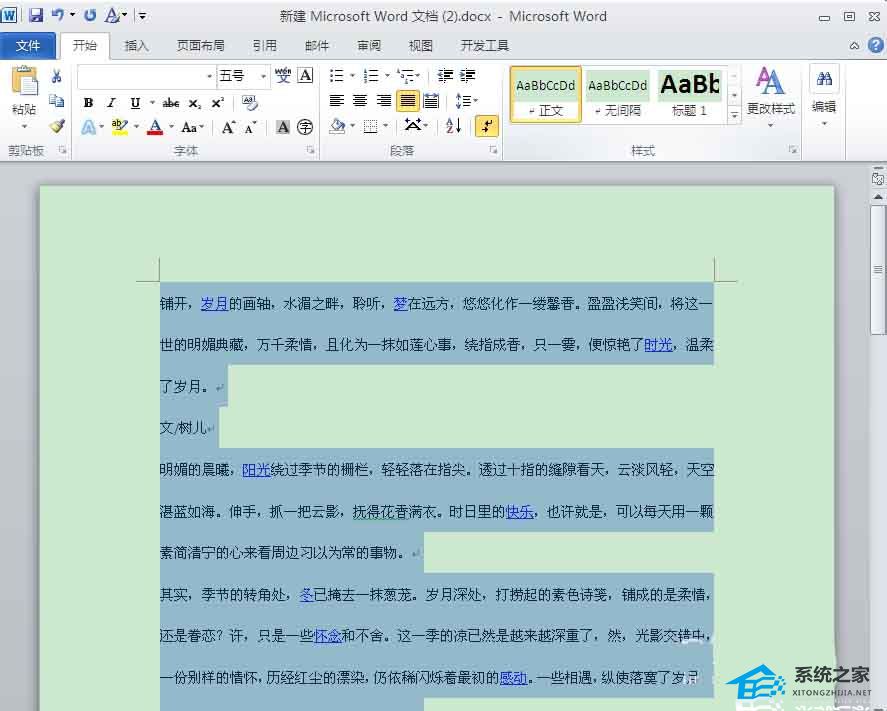887x711 pixels.
Task: Open the font size 五号 dropdown
Action: coord(263,76)
